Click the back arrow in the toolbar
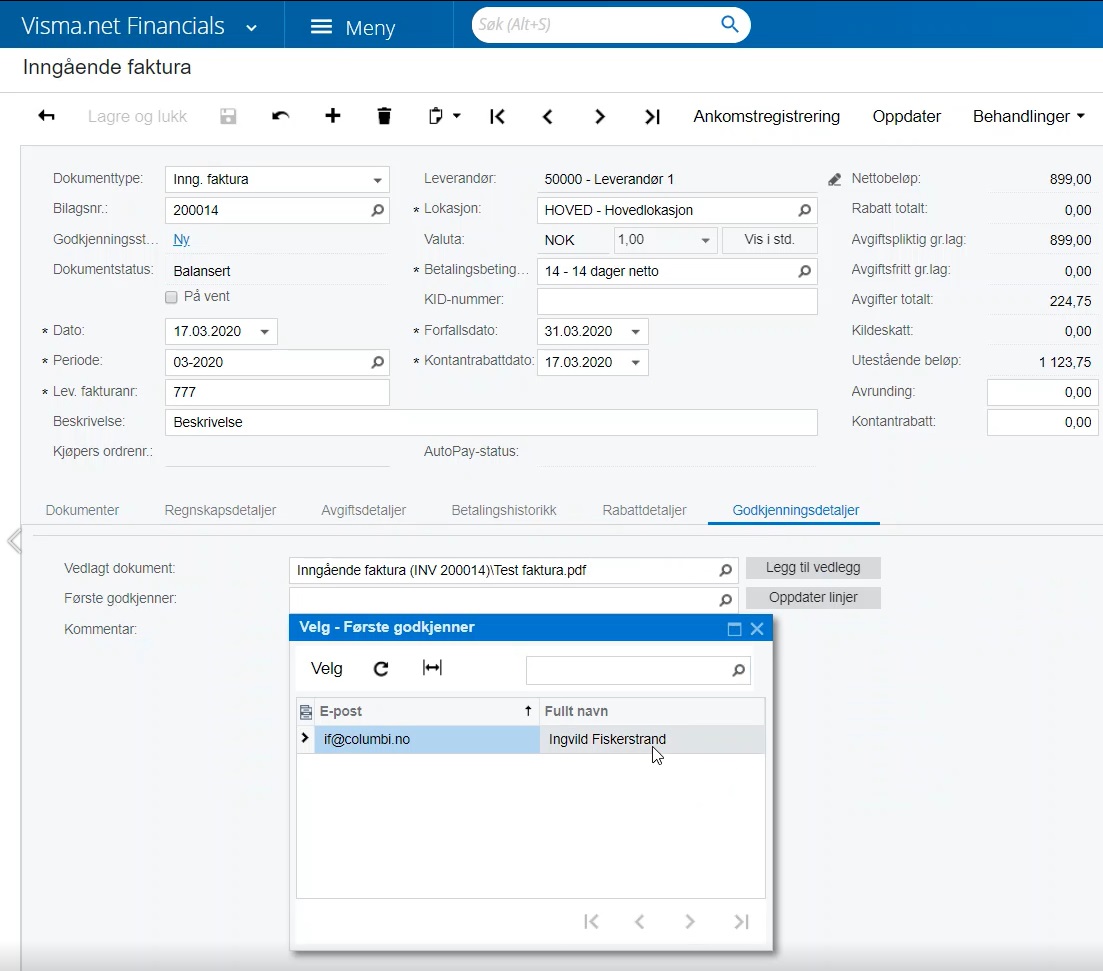Screen dimensions: 1103x971 46,116
